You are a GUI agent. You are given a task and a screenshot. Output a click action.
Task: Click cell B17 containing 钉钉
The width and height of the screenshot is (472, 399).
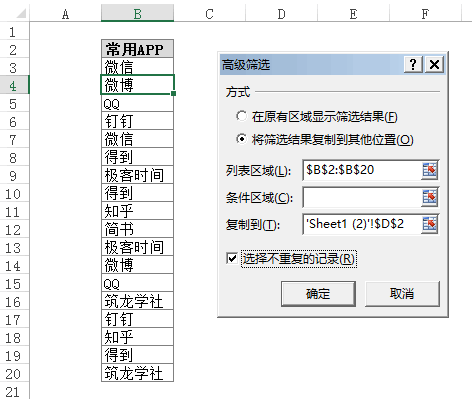pyautogui.click(x=137, y=319)
